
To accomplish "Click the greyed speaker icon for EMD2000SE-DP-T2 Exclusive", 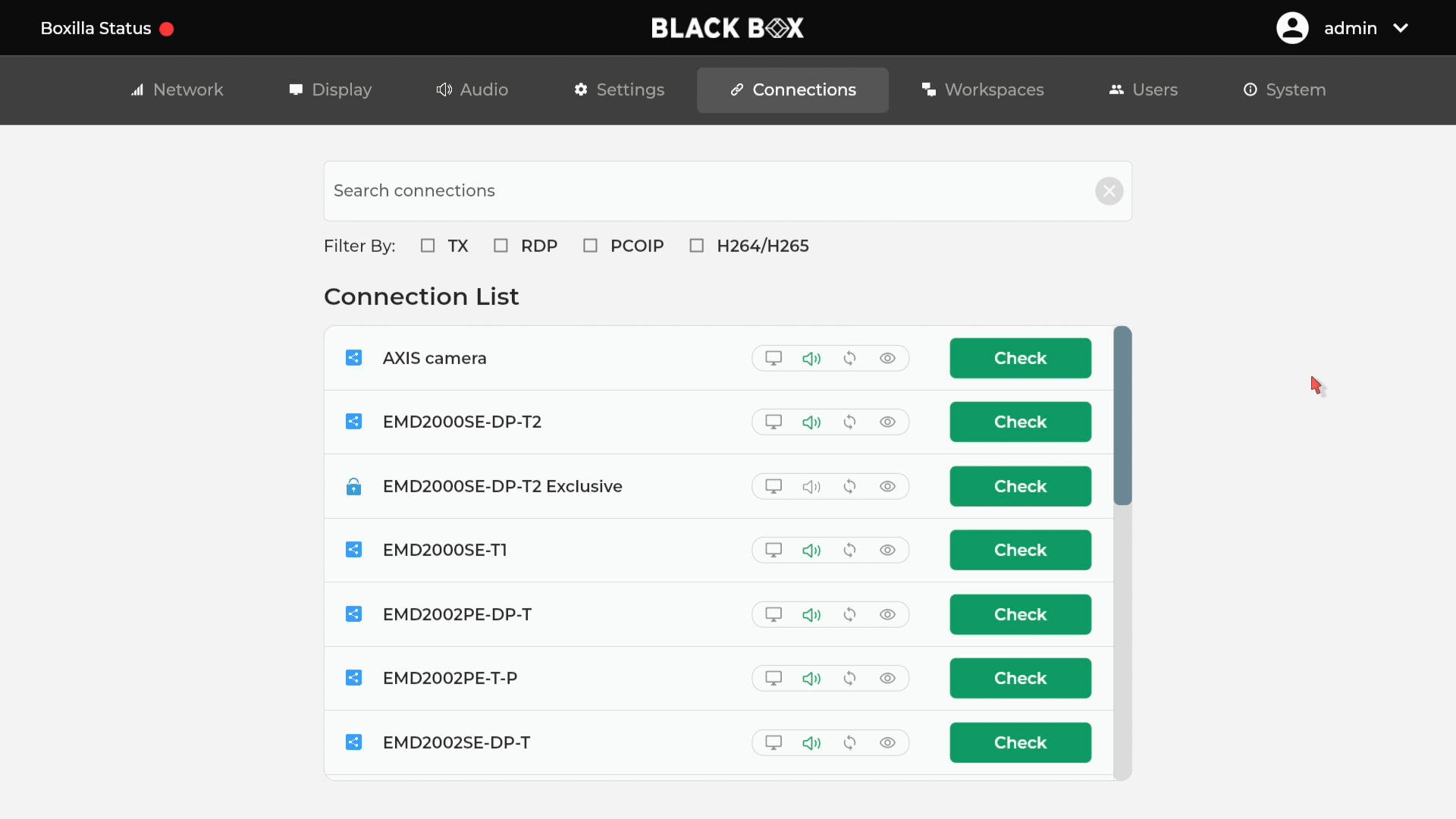I will (x=811, y=487).
